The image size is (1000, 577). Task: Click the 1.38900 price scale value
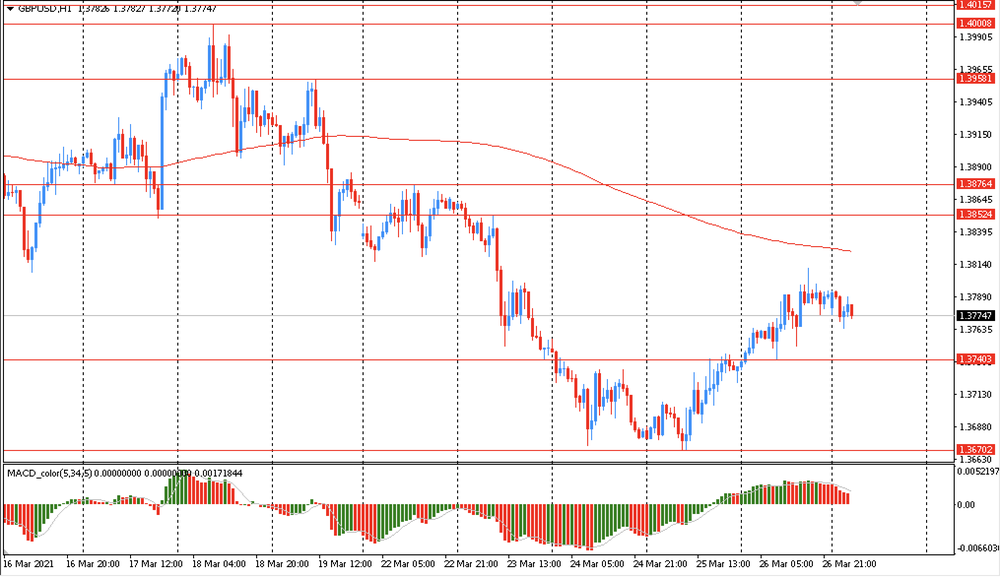click(x=976, y=167)
